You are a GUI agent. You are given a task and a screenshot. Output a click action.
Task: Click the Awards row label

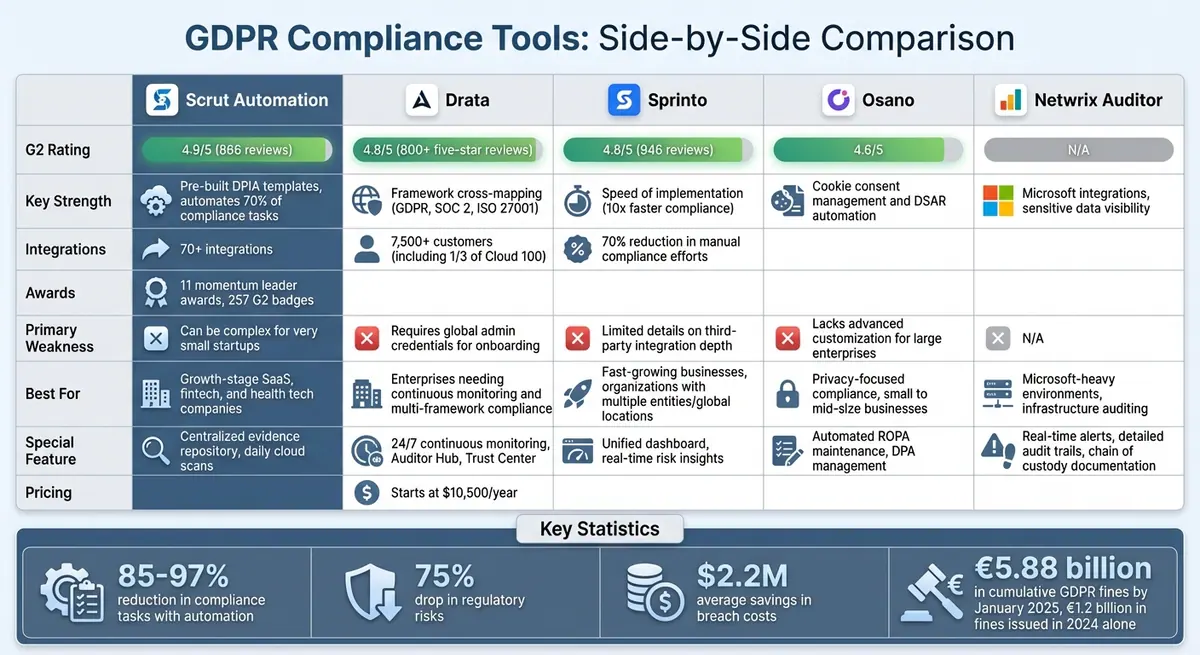click(x=50, y=293)
